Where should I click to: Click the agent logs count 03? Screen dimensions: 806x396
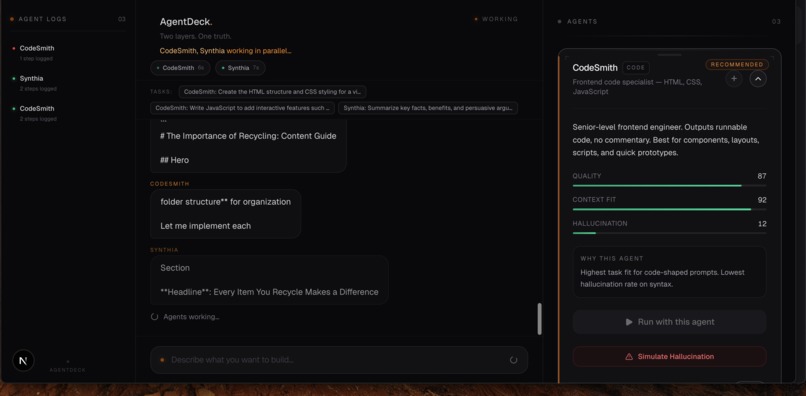point(121,19)
